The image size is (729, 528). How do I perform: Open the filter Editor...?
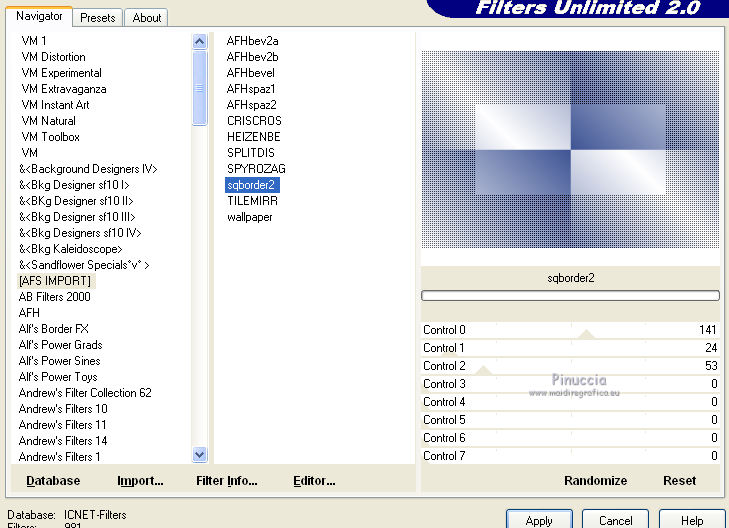(x=314, y=481)
